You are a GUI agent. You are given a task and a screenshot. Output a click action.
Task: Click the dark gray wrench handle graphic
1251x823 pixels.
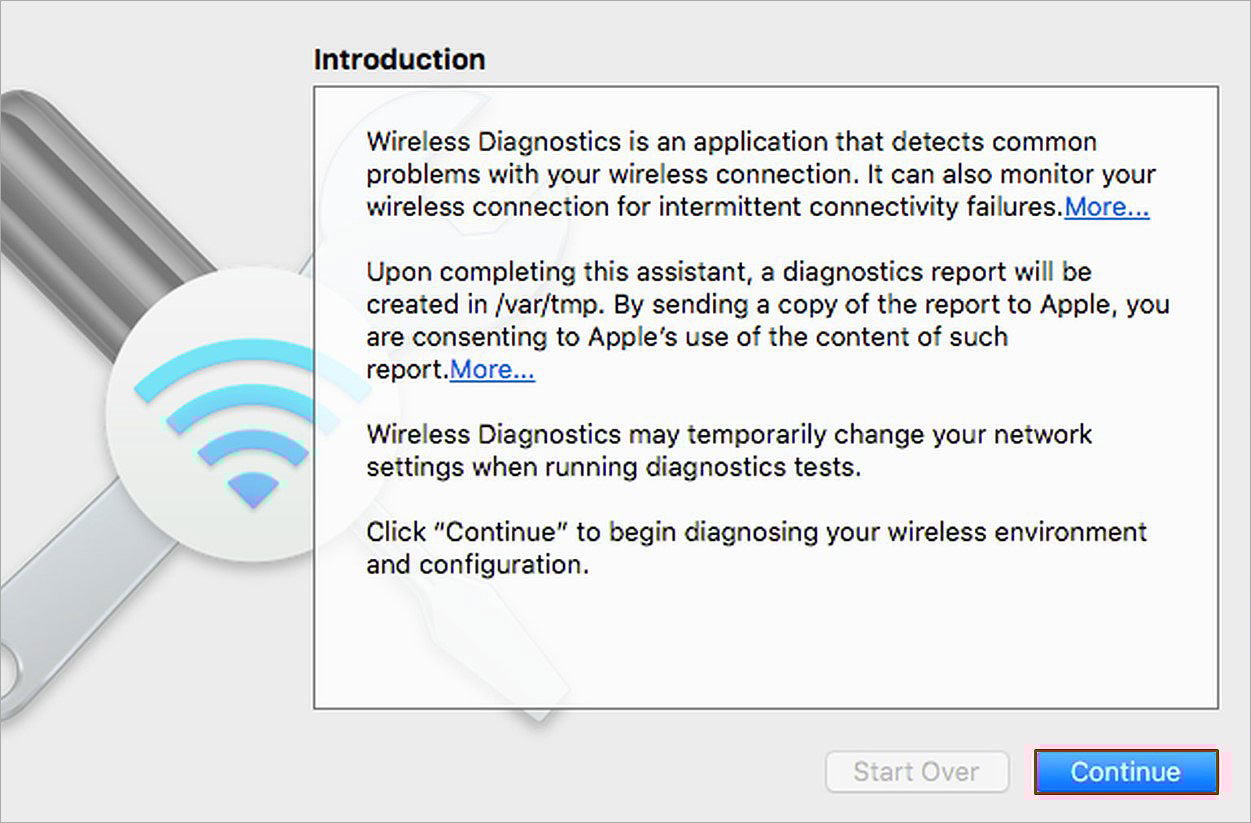[110, 210]
